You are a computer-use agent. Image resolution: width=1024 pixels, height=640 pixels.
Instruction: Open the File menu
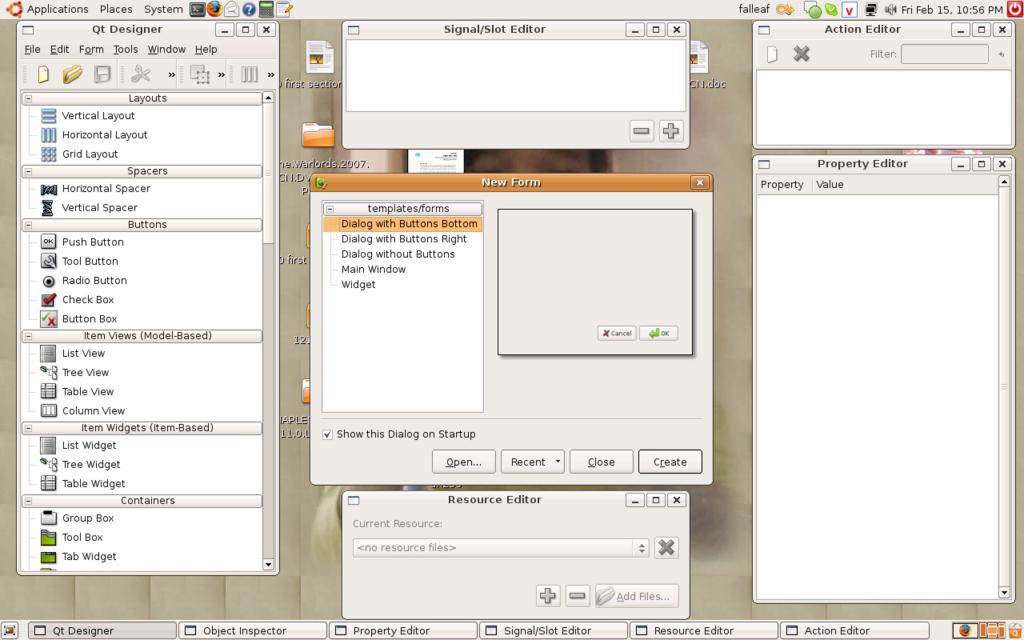[32, 50]
